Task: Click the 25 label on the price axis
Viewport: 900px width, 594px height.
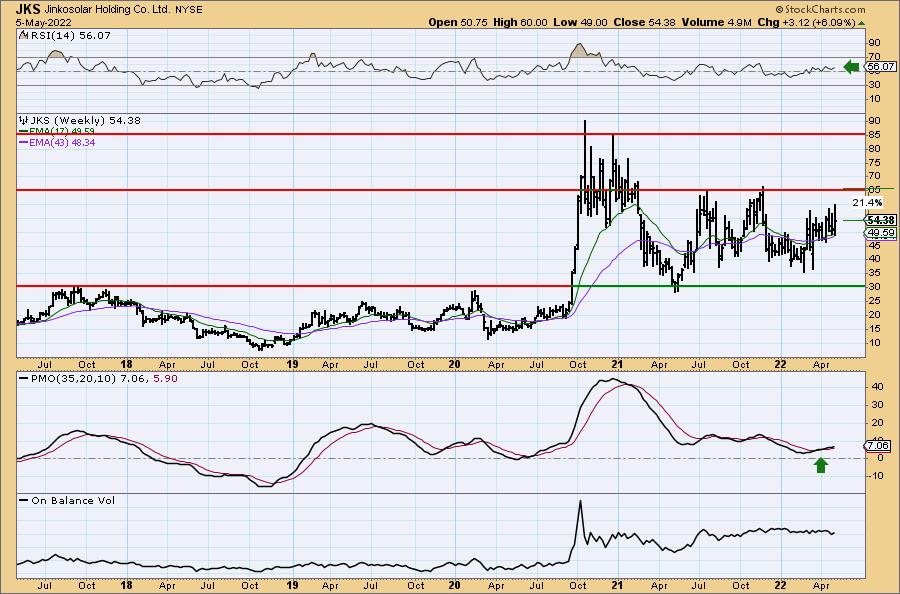Action: 875,301
